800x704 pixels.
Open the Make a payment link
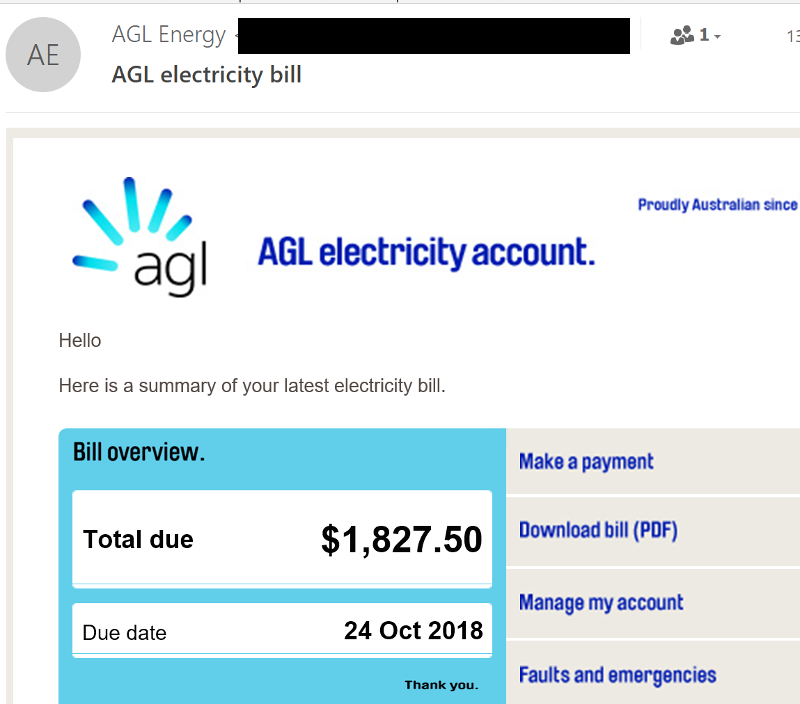[586, 462]
